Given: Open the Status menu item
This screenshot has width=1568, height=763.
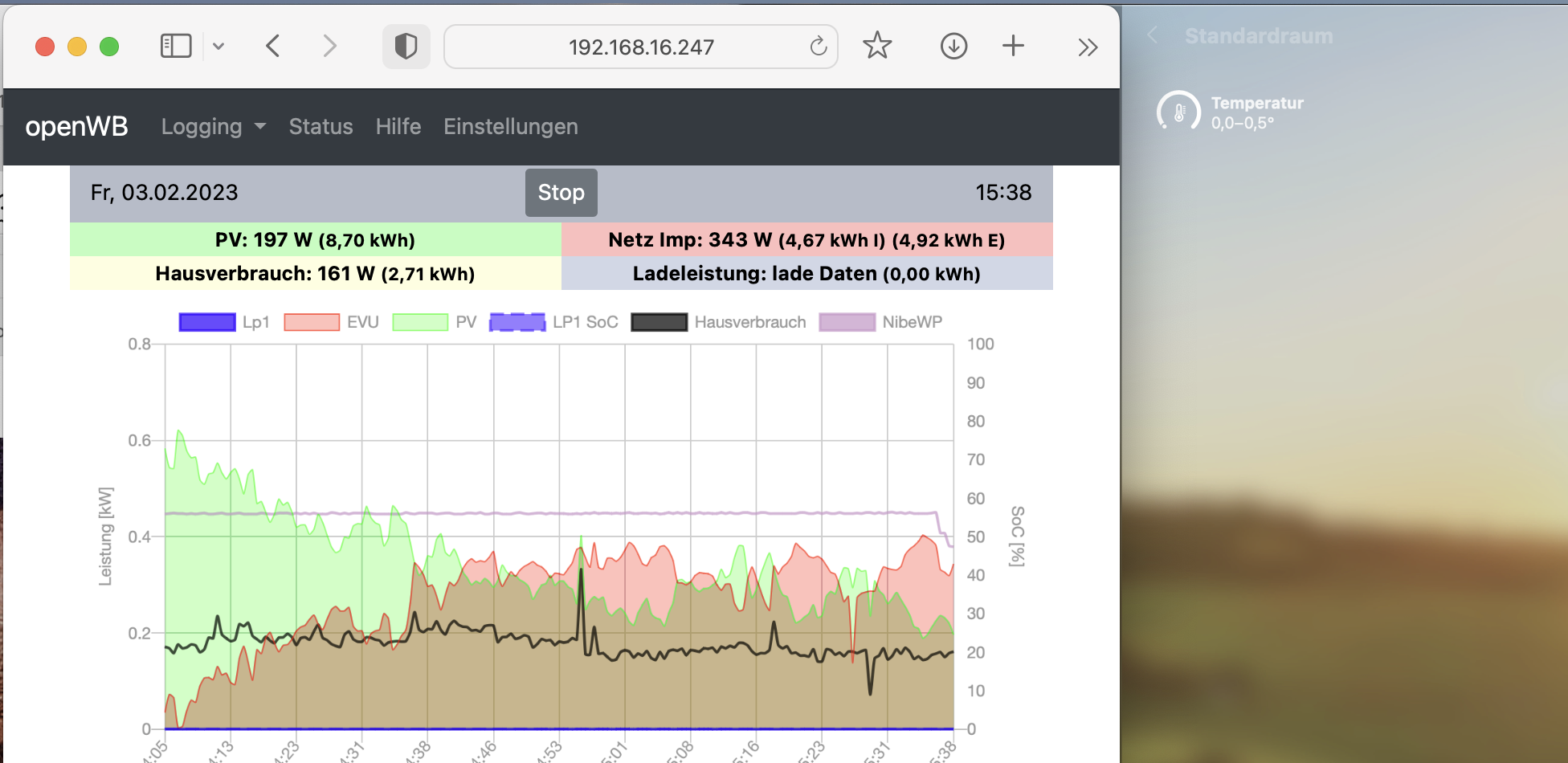Looking at the screenshot, I should (321, 127).
